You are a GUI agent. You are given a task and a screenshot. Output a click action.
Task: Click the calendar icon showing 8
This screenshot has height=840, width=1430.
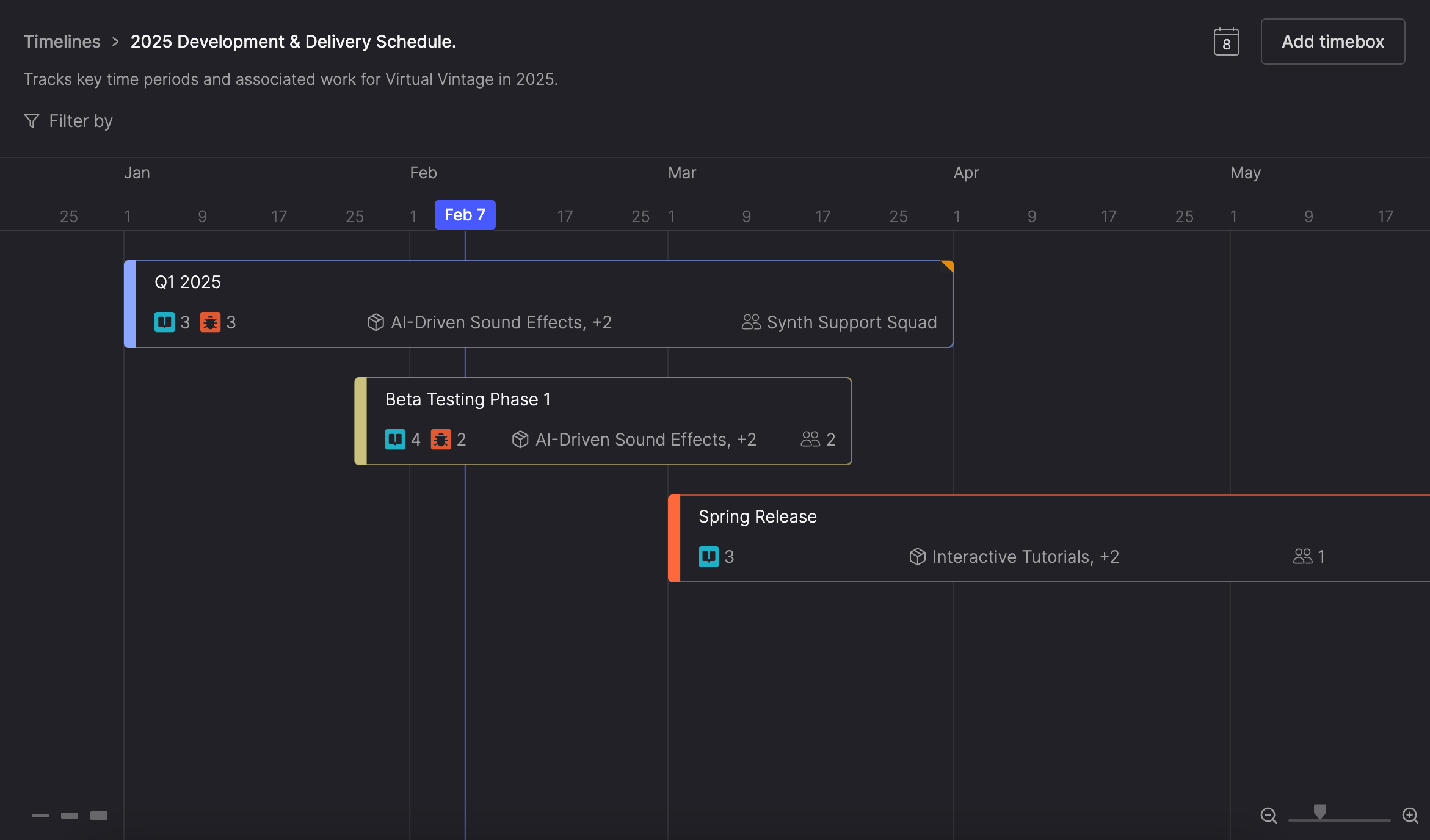pyautogui.click(x=1226, y=42)
